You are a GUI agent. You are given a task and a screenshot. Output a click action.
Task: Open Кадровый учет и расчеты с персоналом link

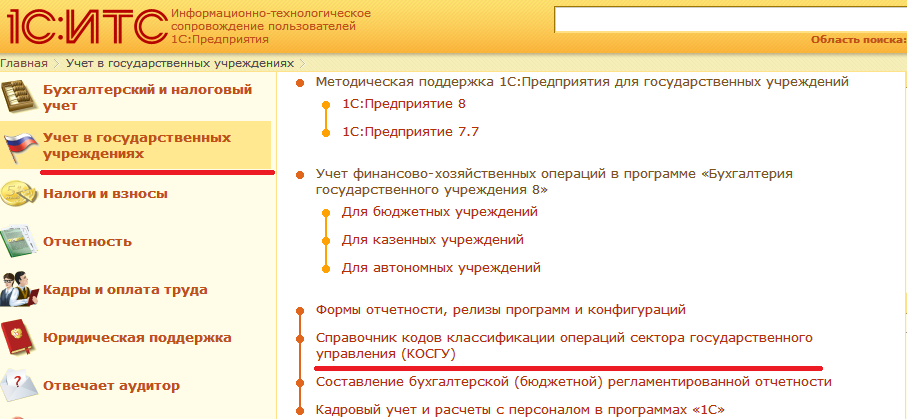(x=520, y=410)
